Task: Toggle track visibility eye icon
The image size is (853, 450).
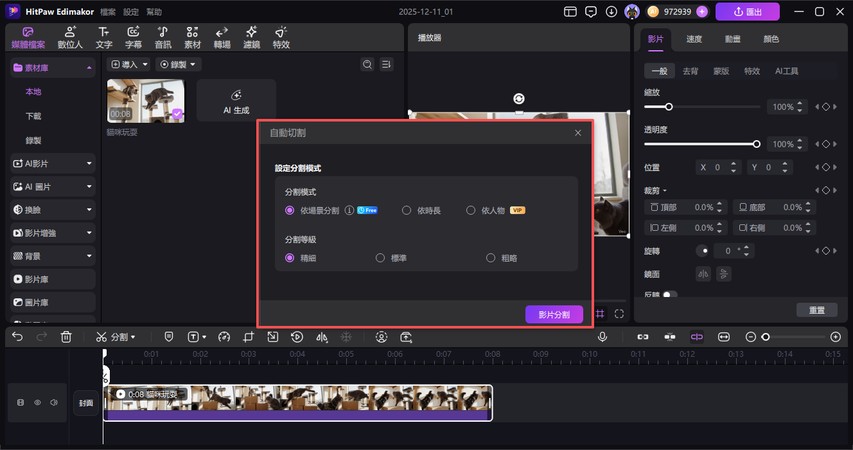Action: (x=38, y=403)
